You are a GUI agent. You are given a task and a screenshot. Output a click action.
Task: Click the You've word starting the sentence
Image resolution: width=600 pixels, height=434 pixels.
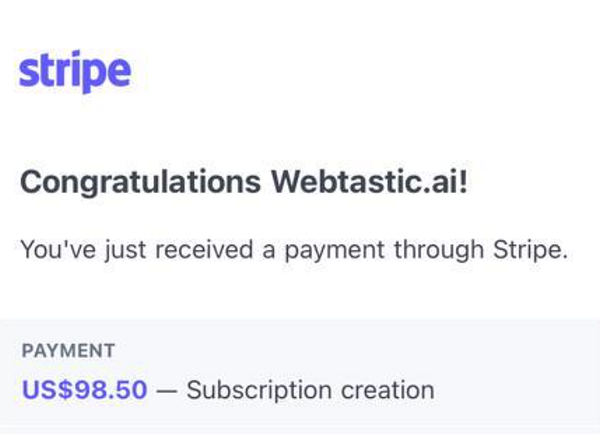[58, 250]
